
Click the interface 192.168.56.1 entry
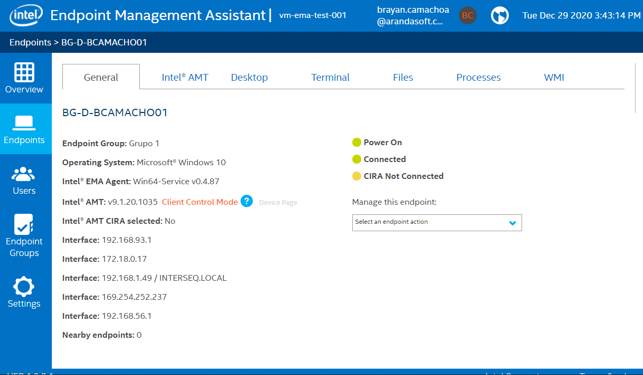click(107, 316)
